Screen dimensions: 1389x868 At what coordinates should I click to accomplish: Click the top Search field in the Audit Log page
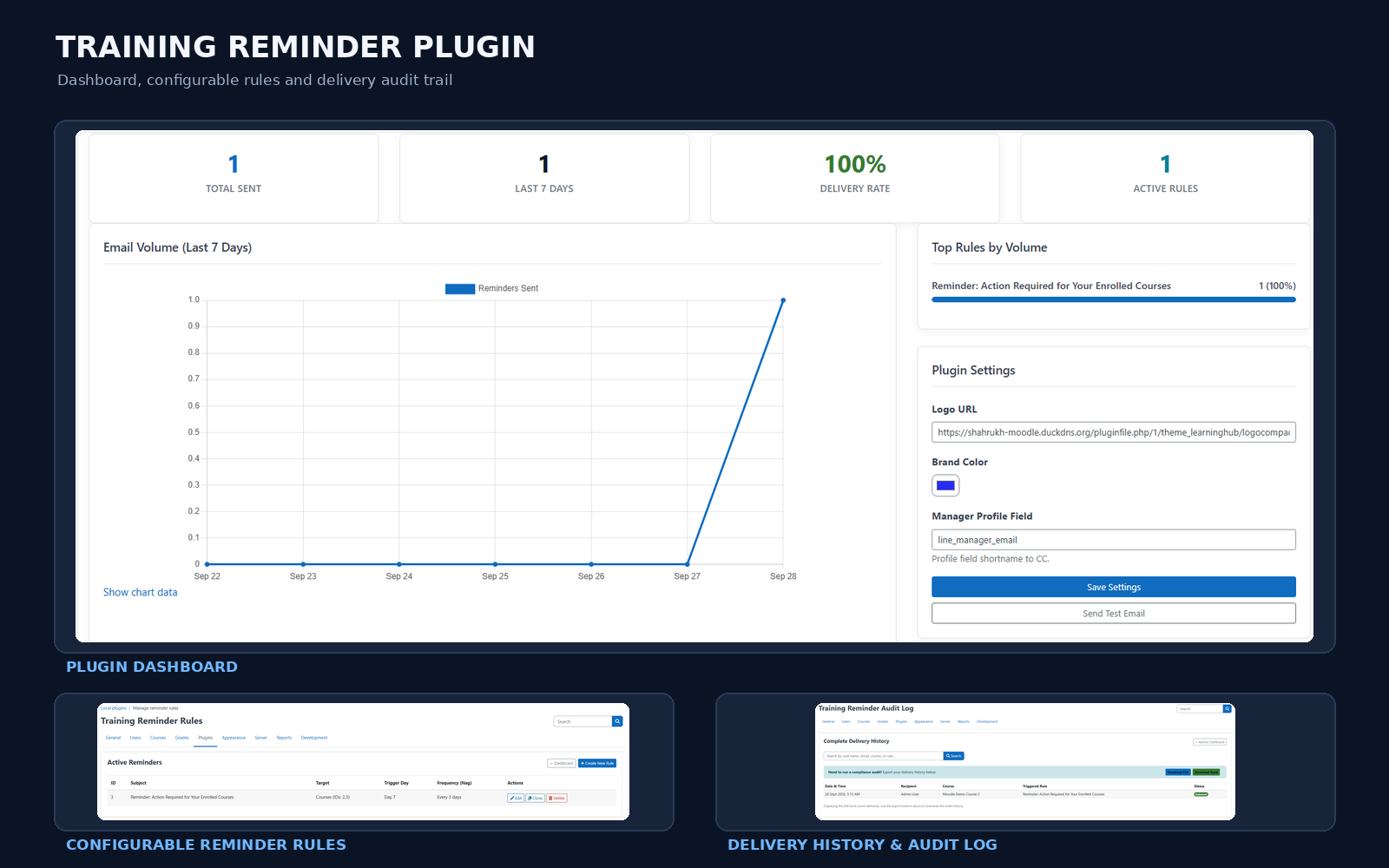click(1200, 708)
